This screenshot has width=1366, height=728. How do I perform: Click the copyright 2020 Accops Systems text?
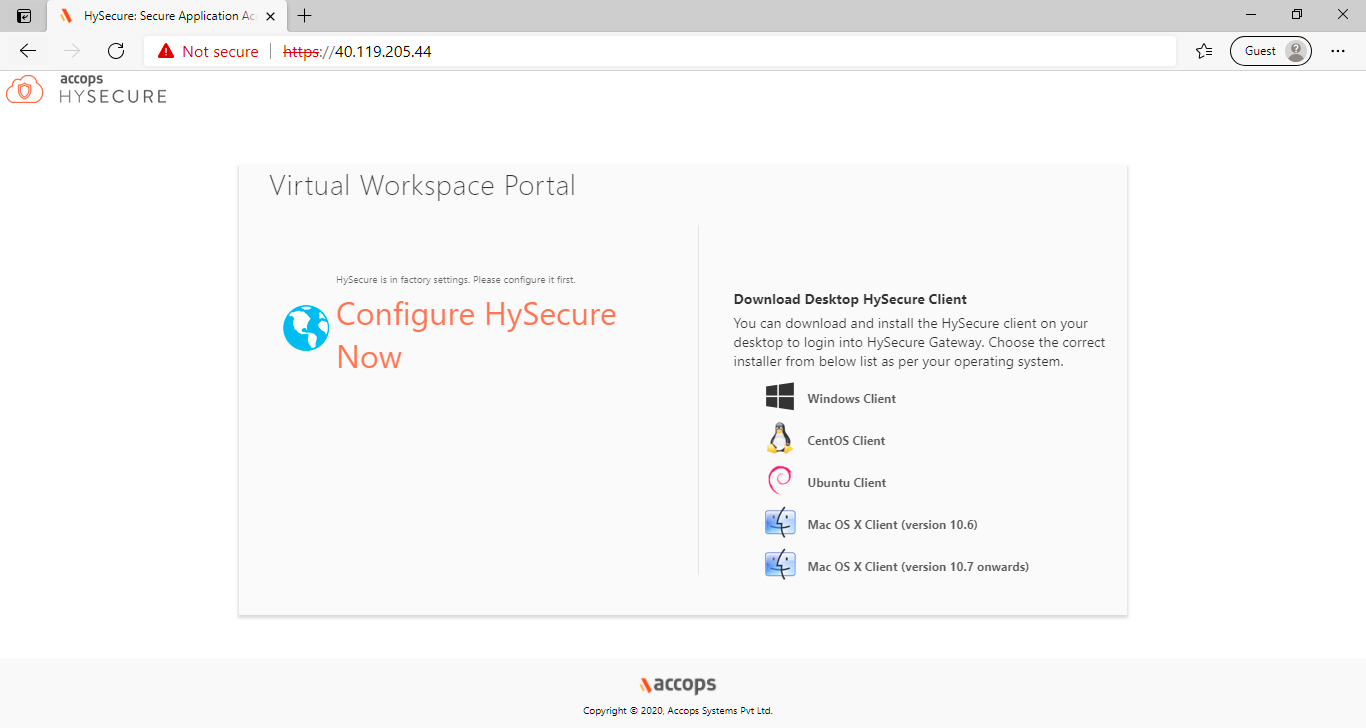(x=678, y=711)
